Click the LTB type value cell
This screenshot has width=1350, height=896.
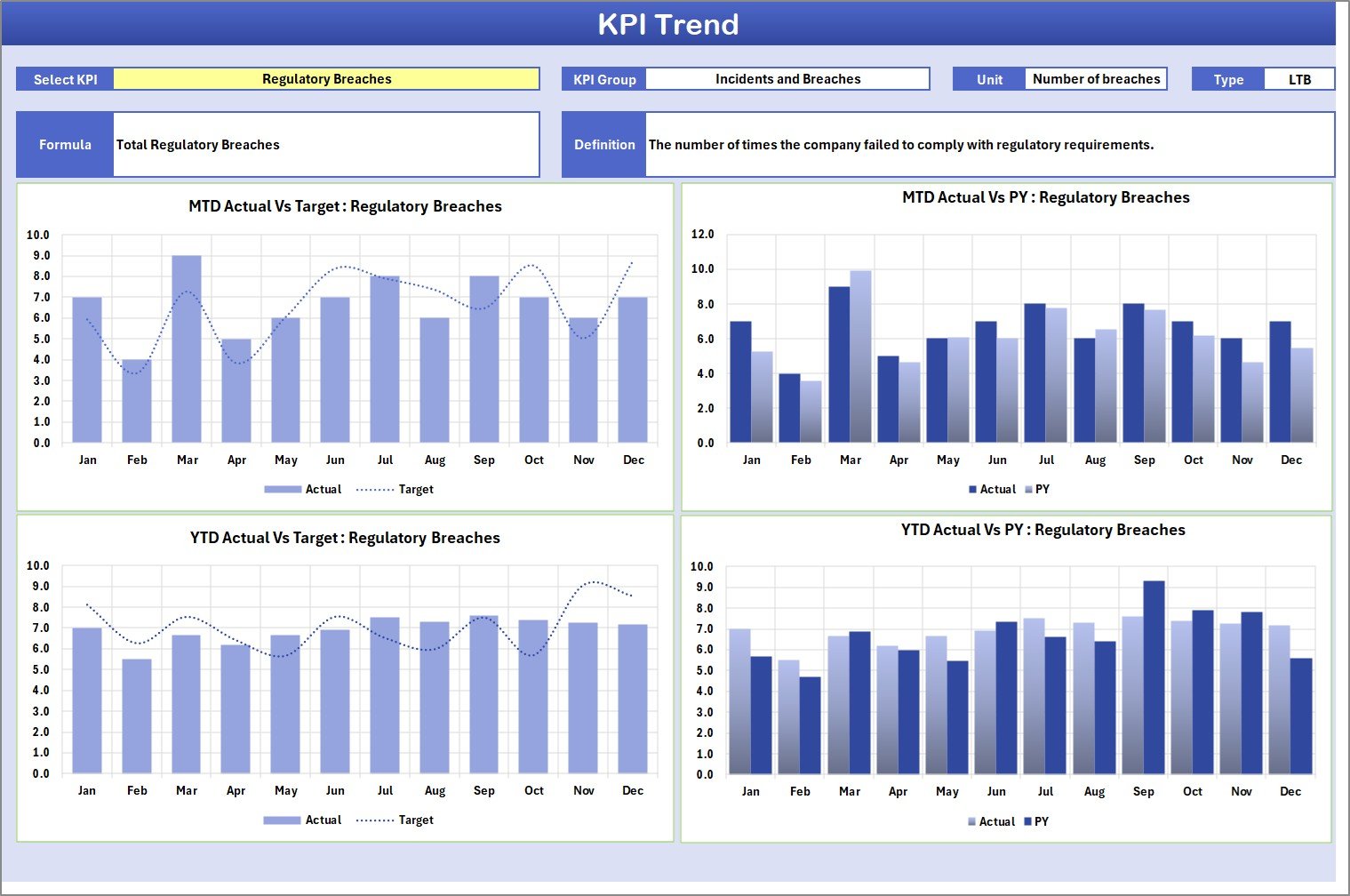[1299, 79]
